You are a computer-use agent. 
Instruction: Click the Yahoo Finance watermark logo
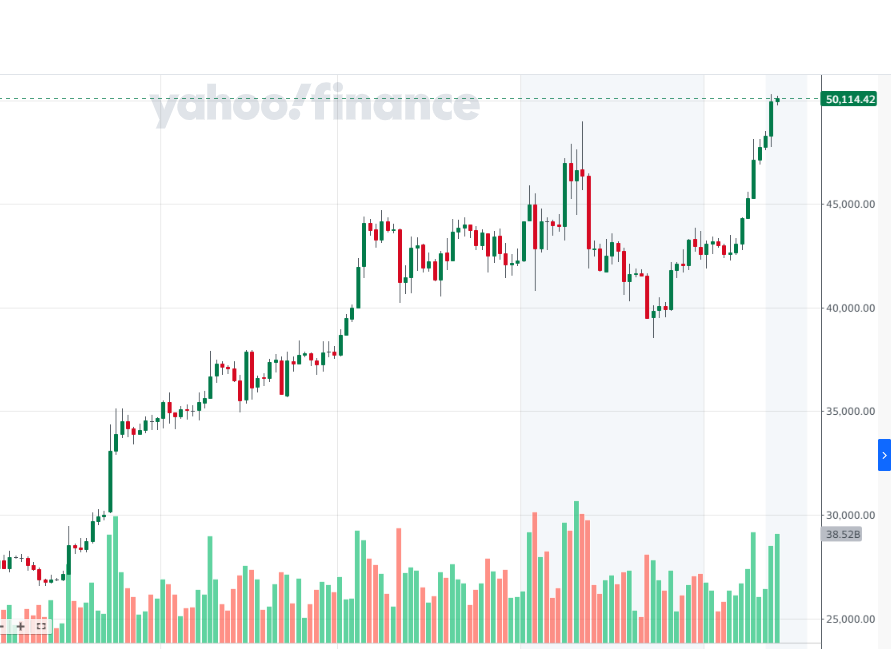(315, 105)
